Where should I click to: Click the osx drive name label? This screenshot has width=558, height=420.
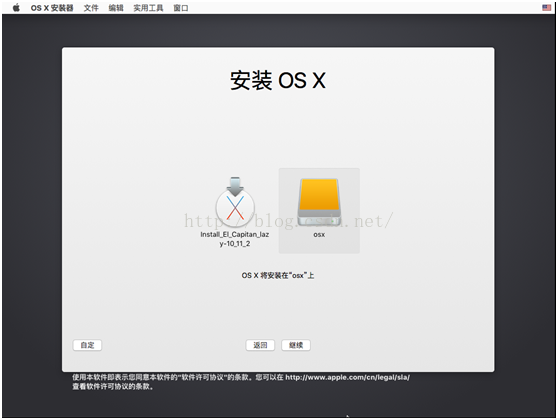click(x=319, y=235)
